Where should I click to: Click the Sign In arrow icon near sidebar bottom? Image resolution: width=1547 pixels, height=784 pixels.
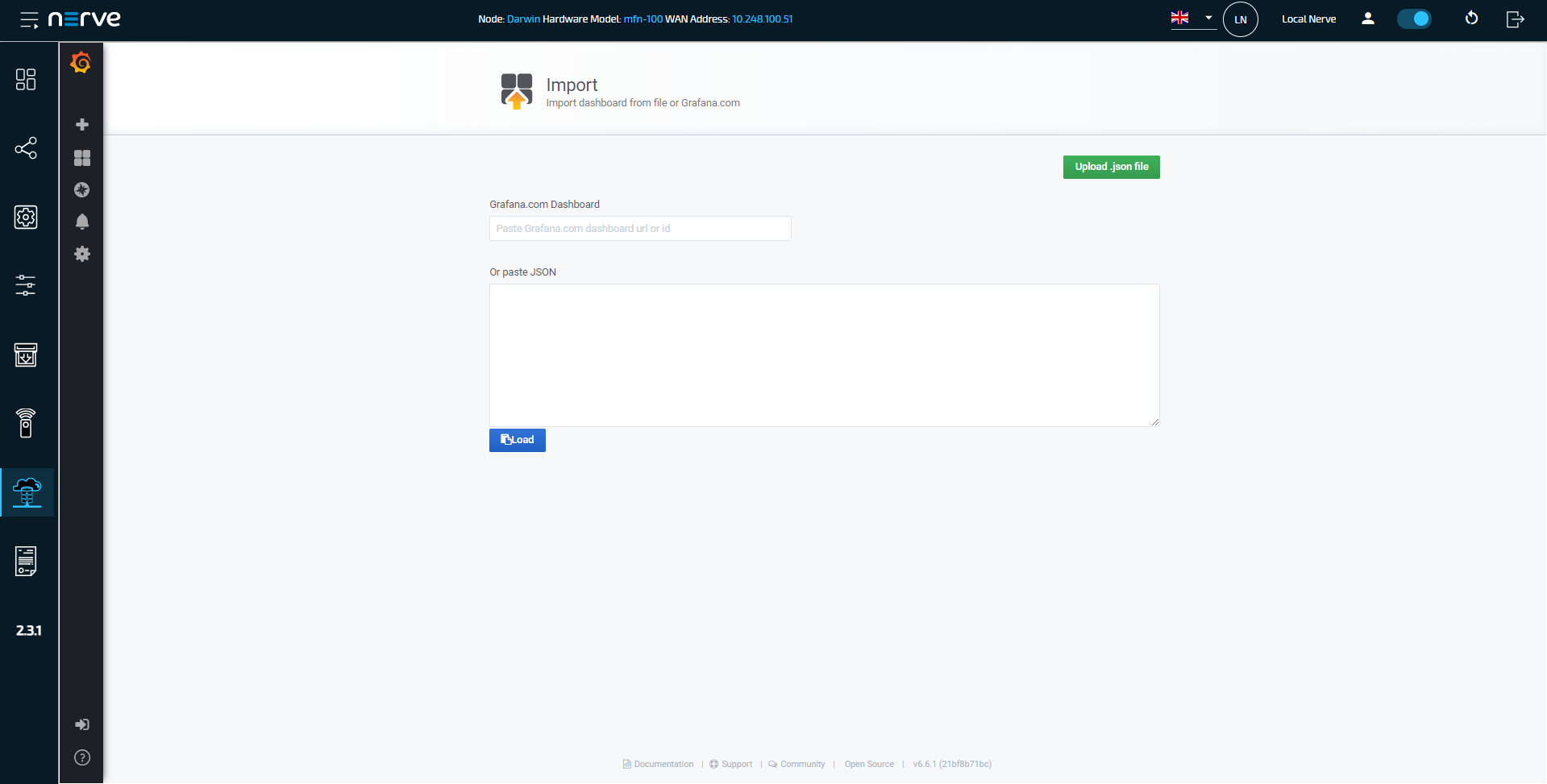coord(81,724)
